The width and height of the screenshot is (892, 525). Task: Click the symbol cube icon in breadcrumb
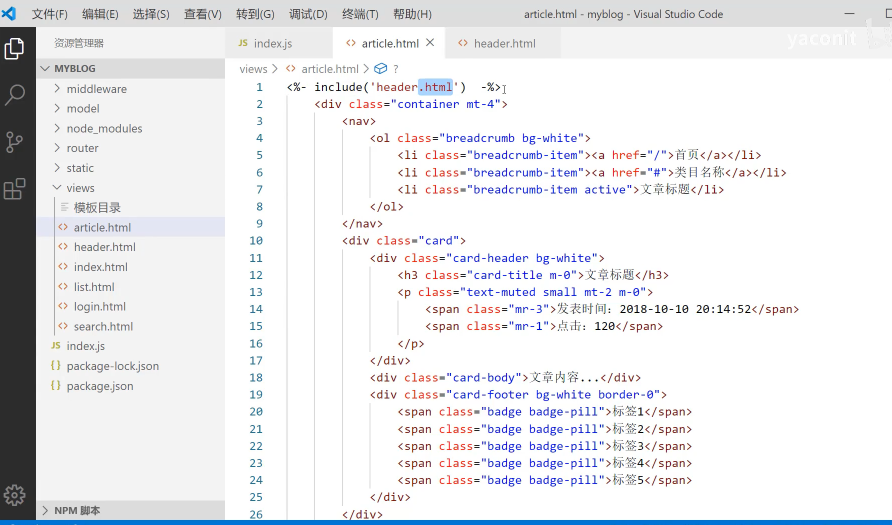point(381,69)
